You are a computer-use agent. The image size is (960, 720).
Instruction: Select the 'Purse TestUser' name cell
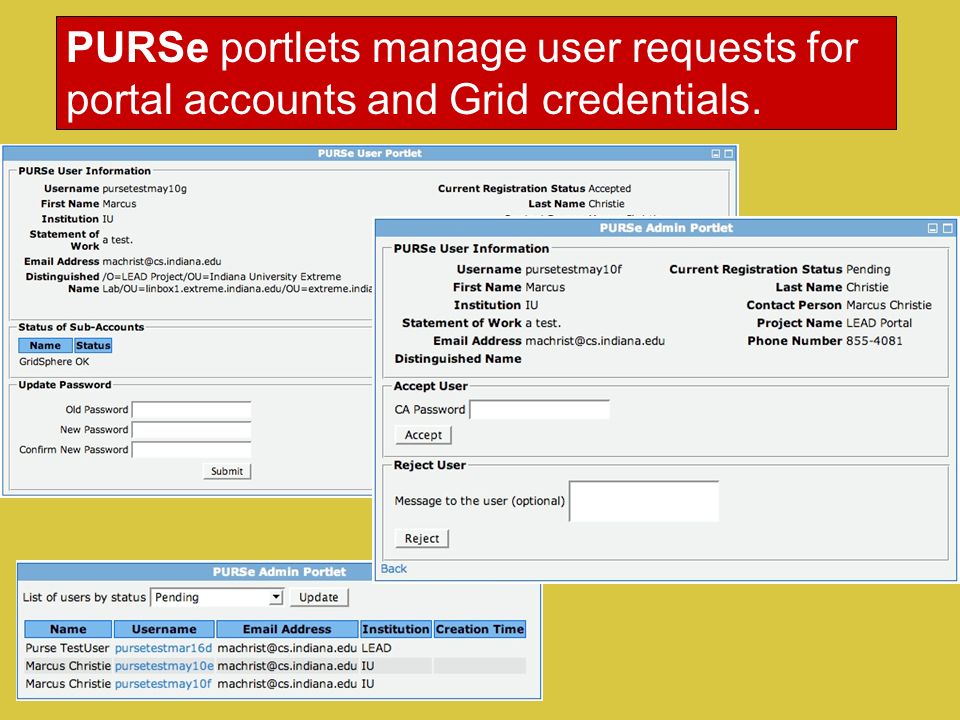coord(67,648)
